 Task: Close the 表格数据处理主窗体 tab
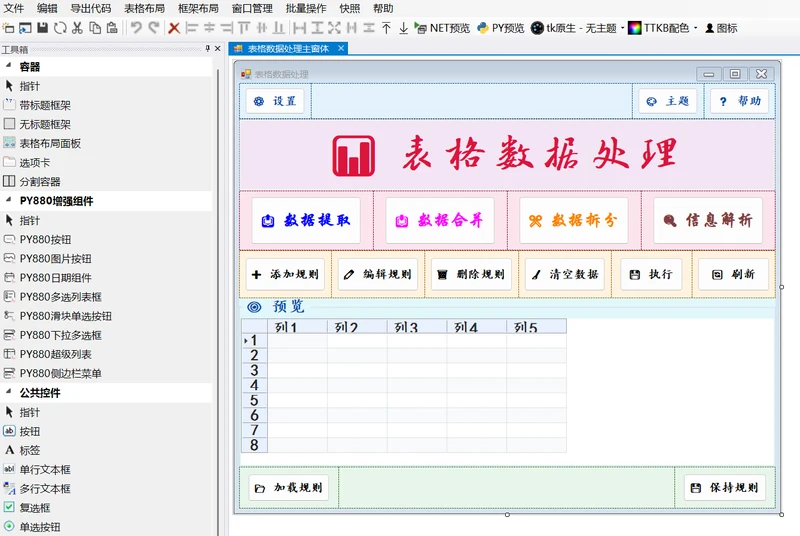[341, 48]
